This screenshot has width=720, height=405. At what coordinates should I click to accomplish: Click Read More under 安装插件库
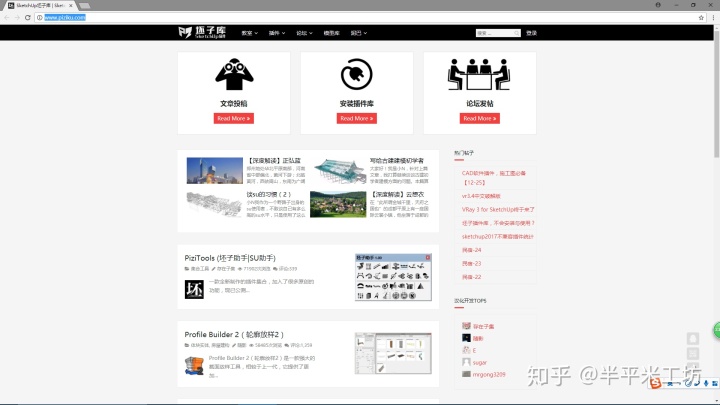pyautogui.click(x=357, y=118)
